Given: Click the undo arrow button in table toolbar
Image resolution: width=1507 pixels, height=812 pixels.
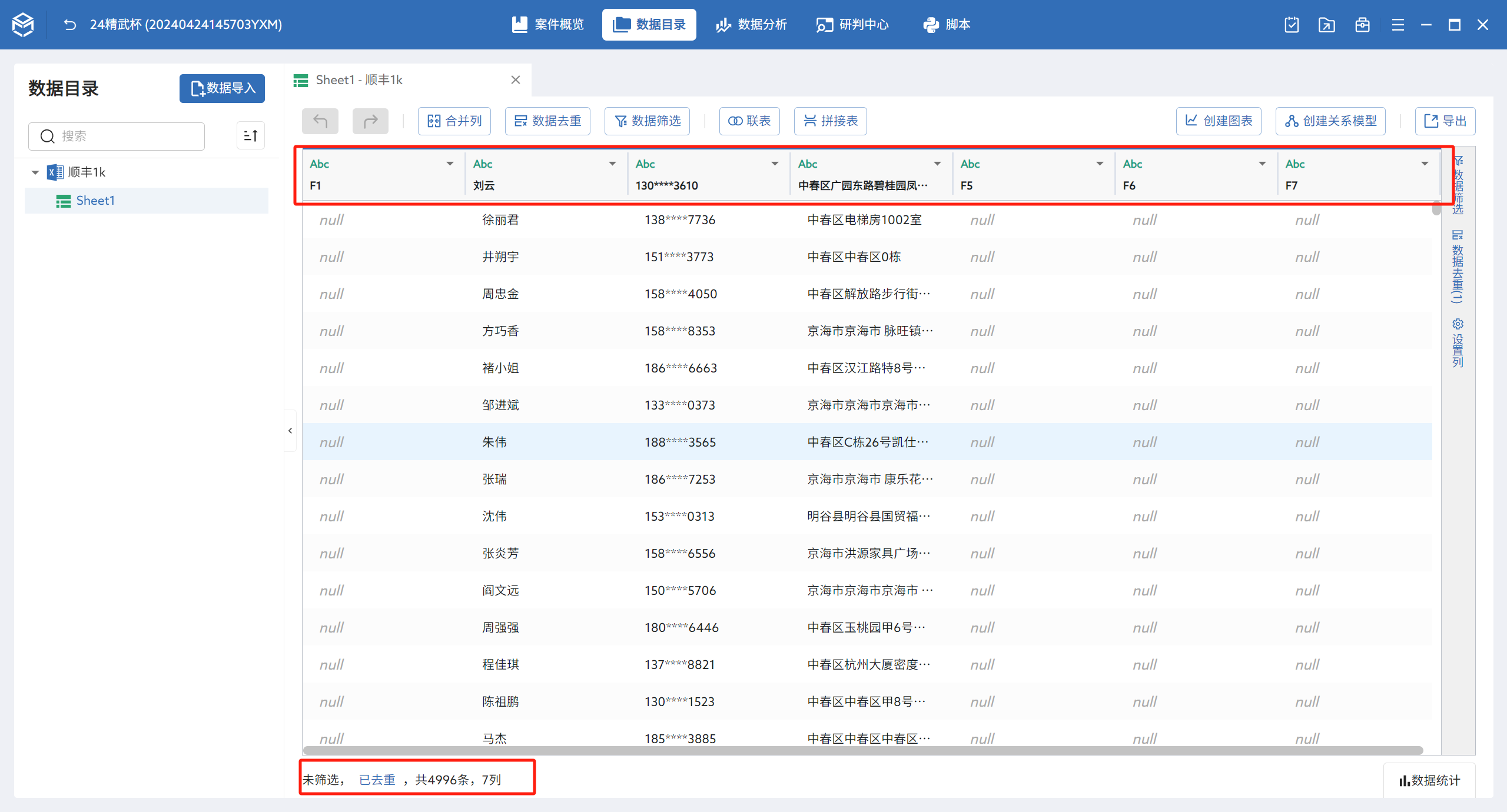Looking at the screenshot, I should click(x=320, y=121).
